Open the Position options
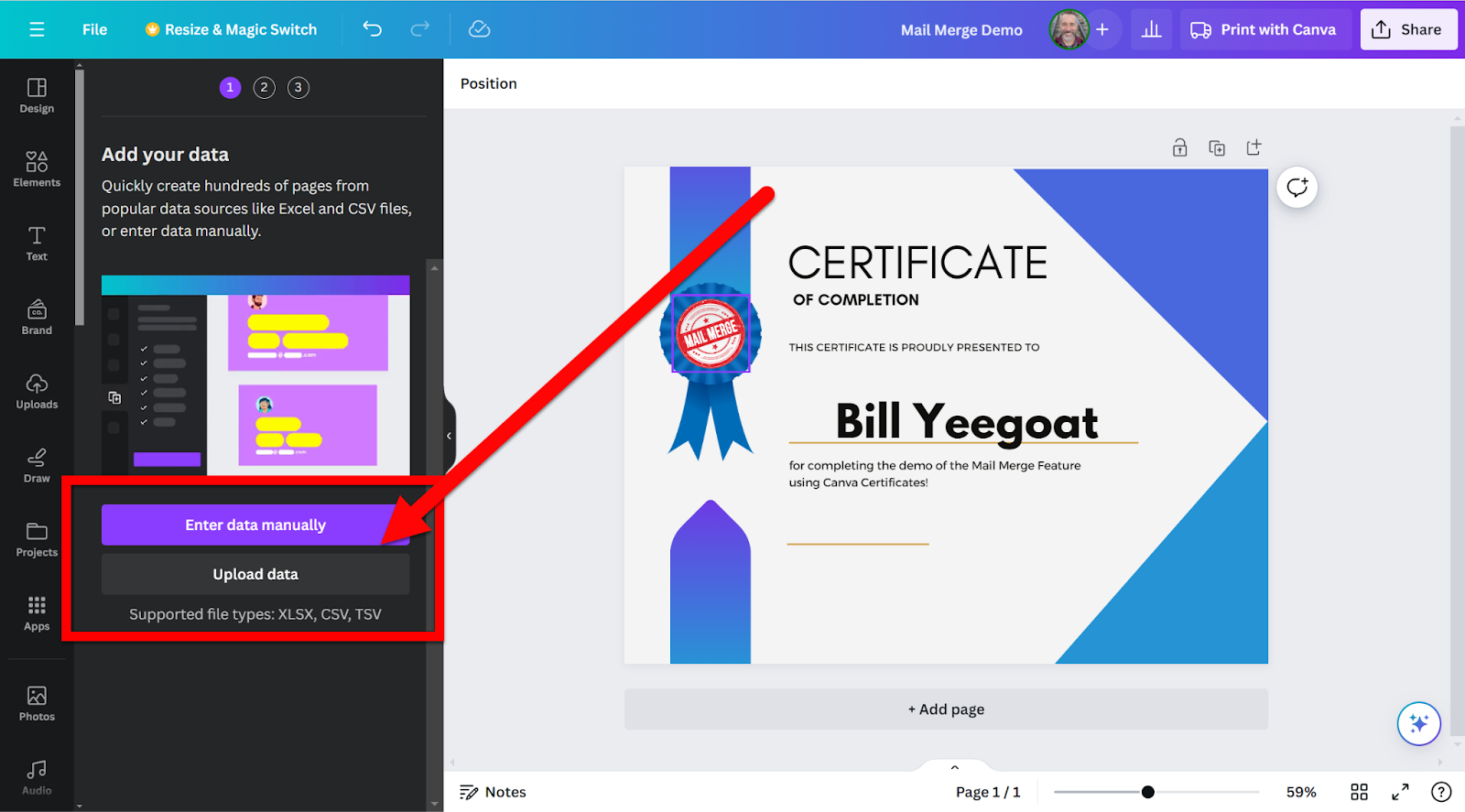1465x812 pixels. (x=489, y=83)
